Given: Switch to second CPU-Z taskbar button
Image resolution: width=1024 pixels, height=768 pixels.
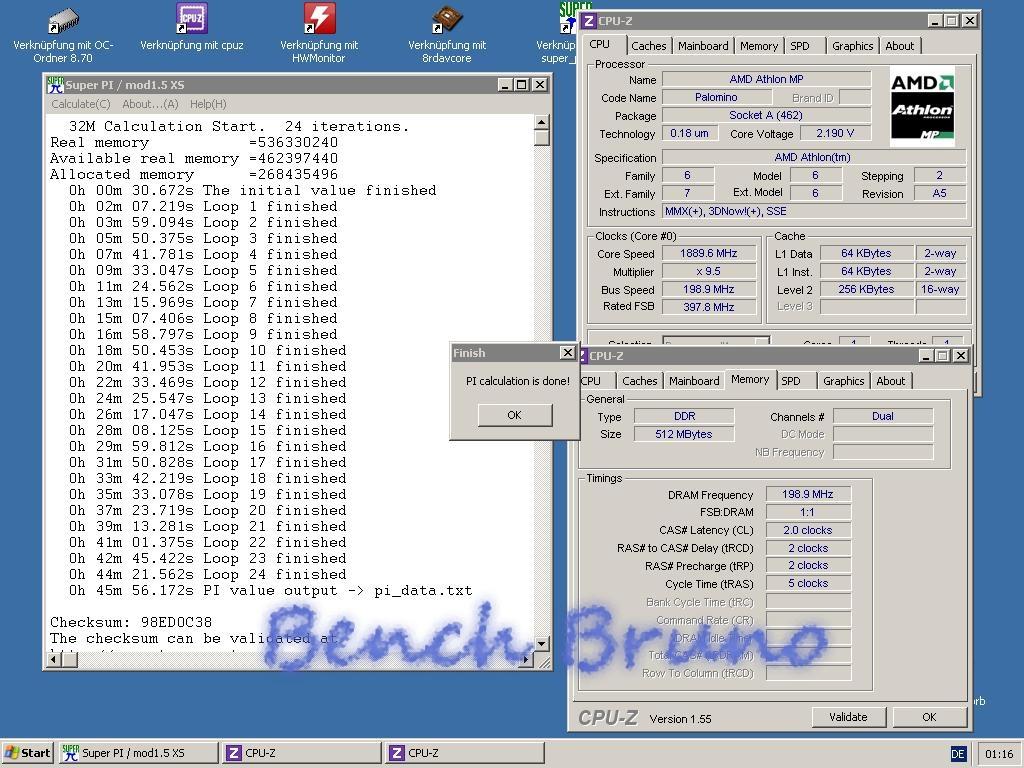Looking at the screenshot, I should tap(464, 753).
